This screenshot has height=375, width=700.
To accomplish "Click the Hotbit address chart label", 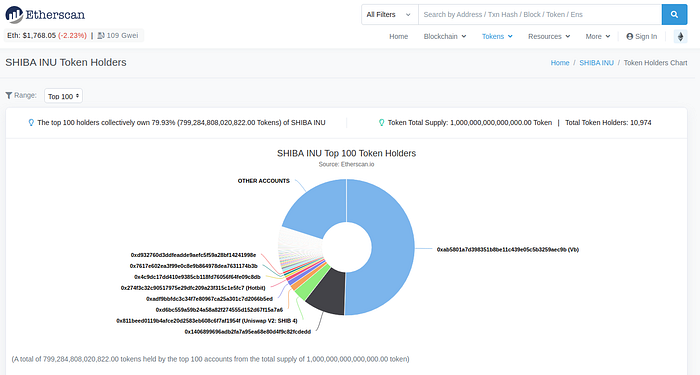I will coord(193,288).
